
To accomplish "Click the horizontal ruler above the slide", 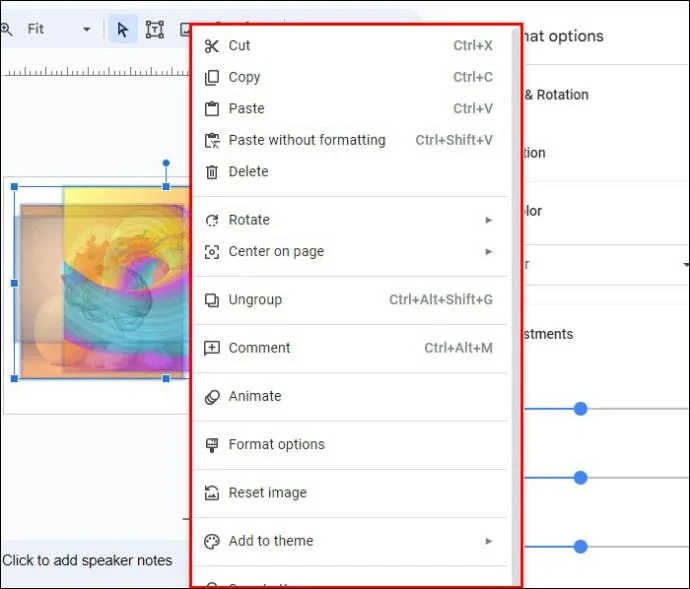I will (x=96, y=71).
